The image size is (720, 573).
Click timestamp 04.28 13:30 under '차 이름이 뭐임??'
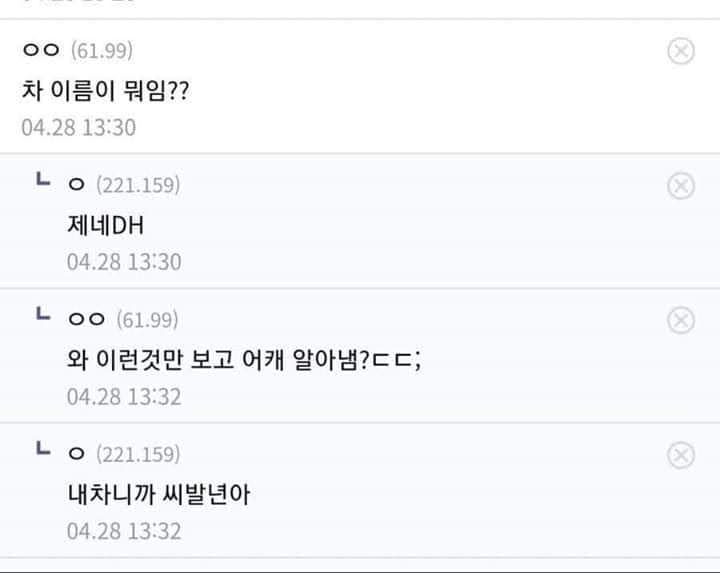tap(78, 128)
